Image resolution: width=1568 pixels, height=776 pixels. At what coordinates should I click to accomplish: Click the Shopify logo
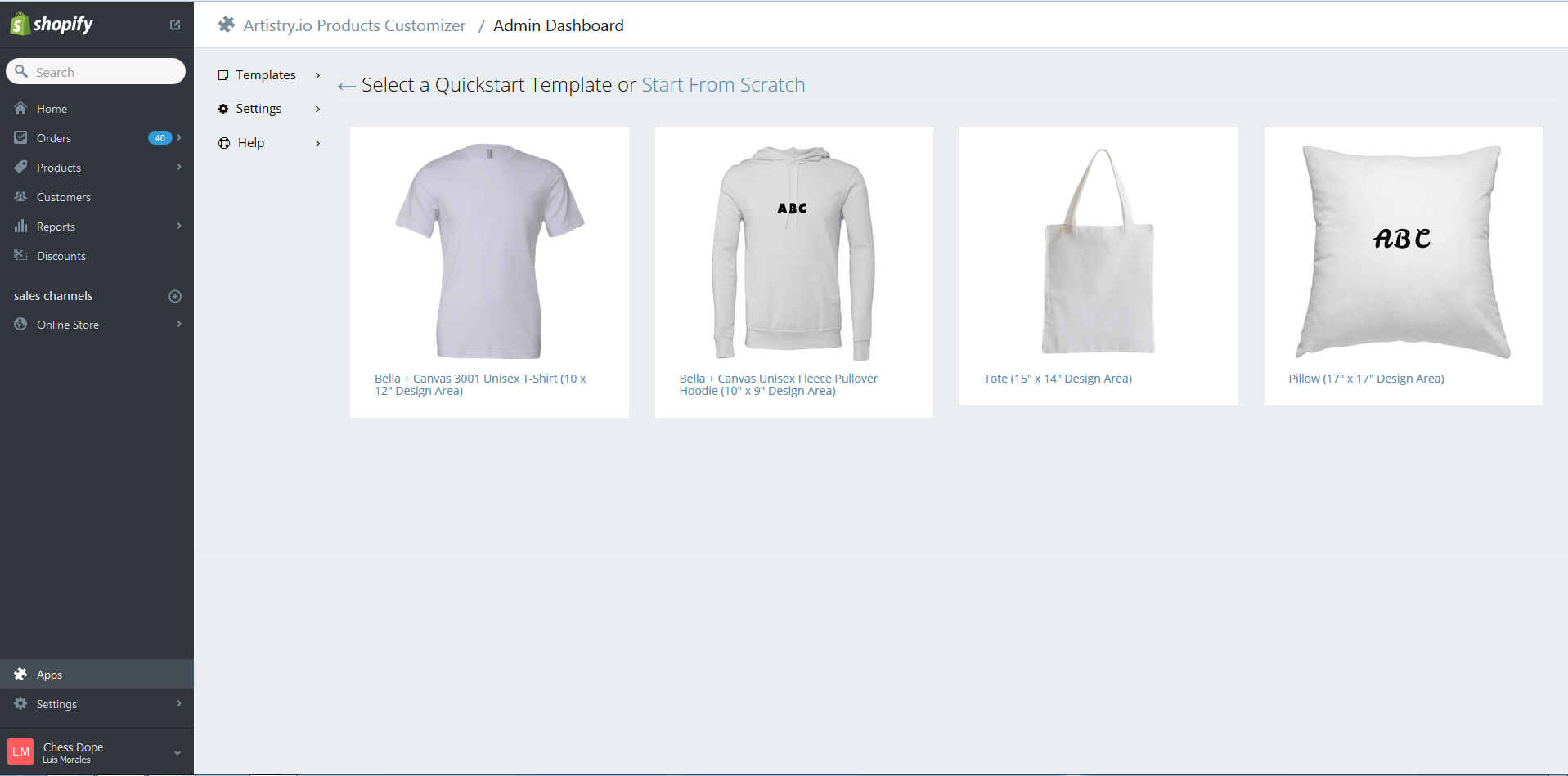point(52,25)
